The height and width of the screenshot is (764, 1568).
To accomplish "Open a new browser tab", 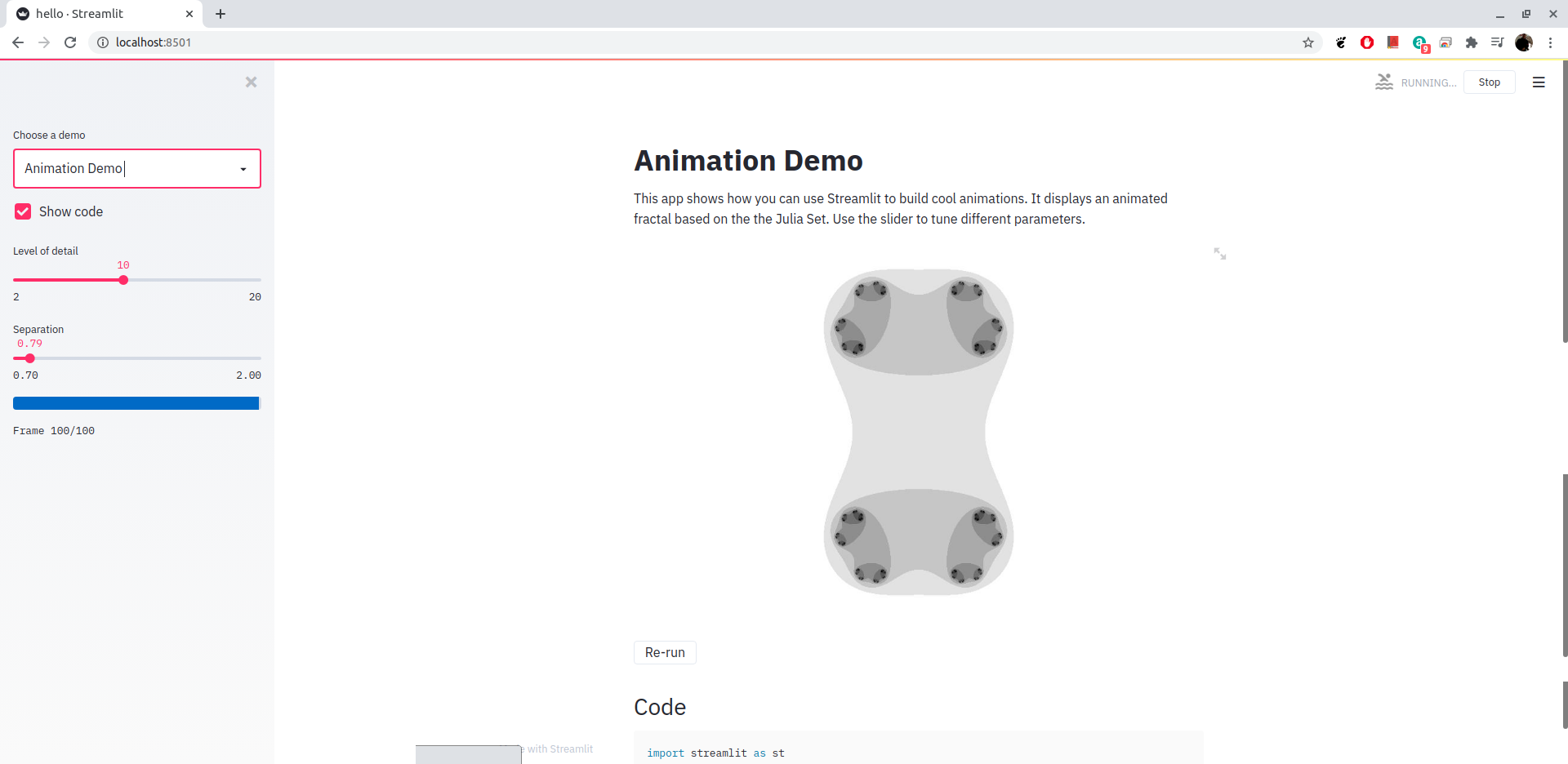I will point(220,14).
